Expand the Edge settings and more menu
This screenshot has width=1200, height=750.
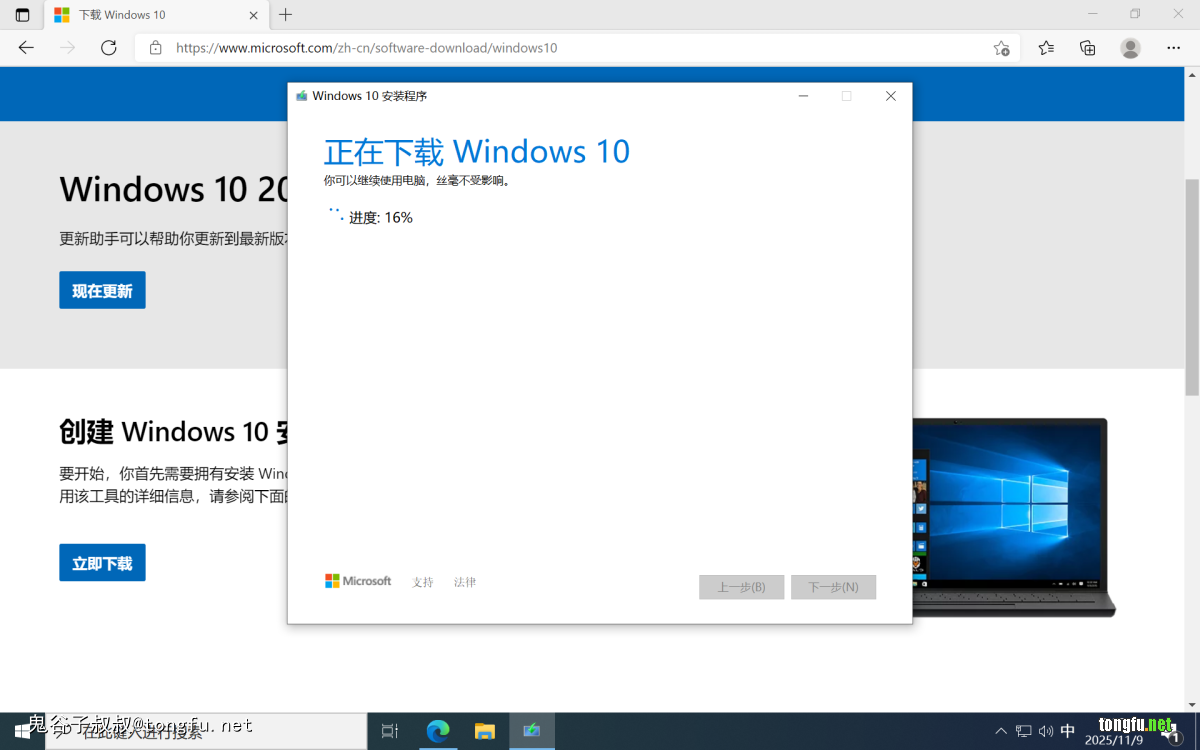point(1173,48)
